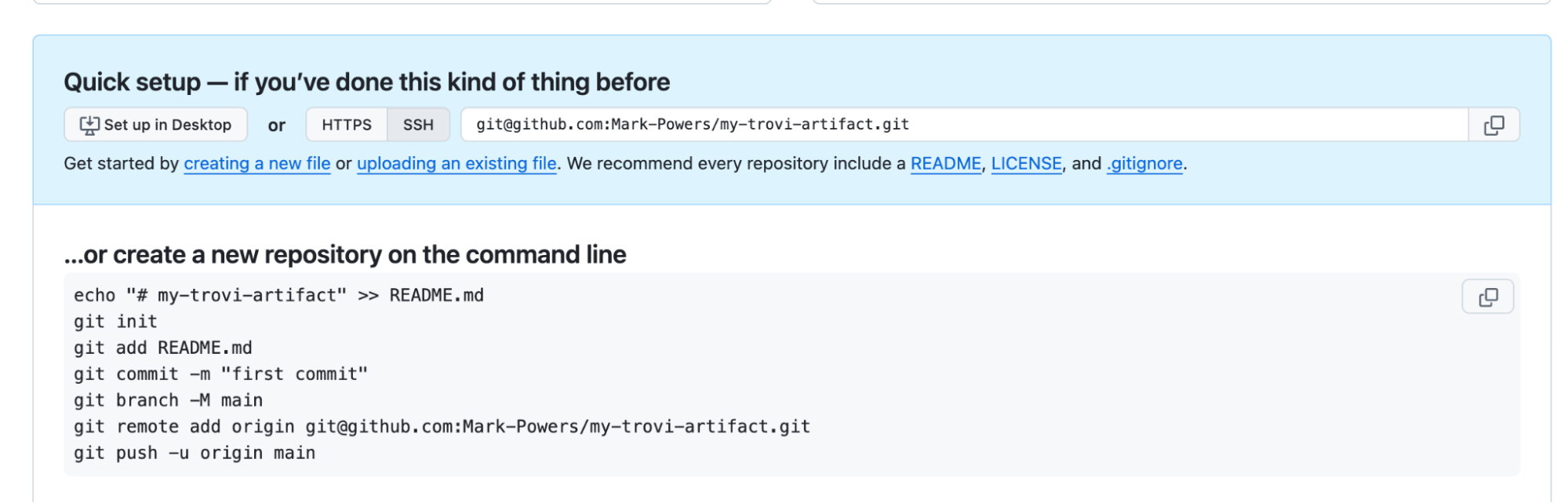Click the echo README.md command line
This screenshot has height=503, width=1568.
(278, 296)
